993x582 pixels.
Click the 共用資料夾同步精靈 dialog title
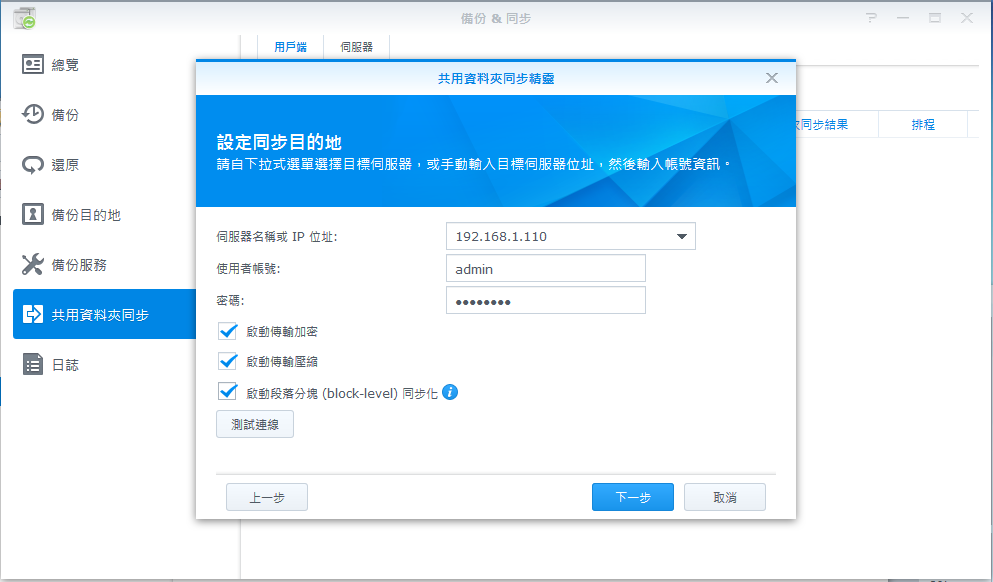[x=496, y=79]
